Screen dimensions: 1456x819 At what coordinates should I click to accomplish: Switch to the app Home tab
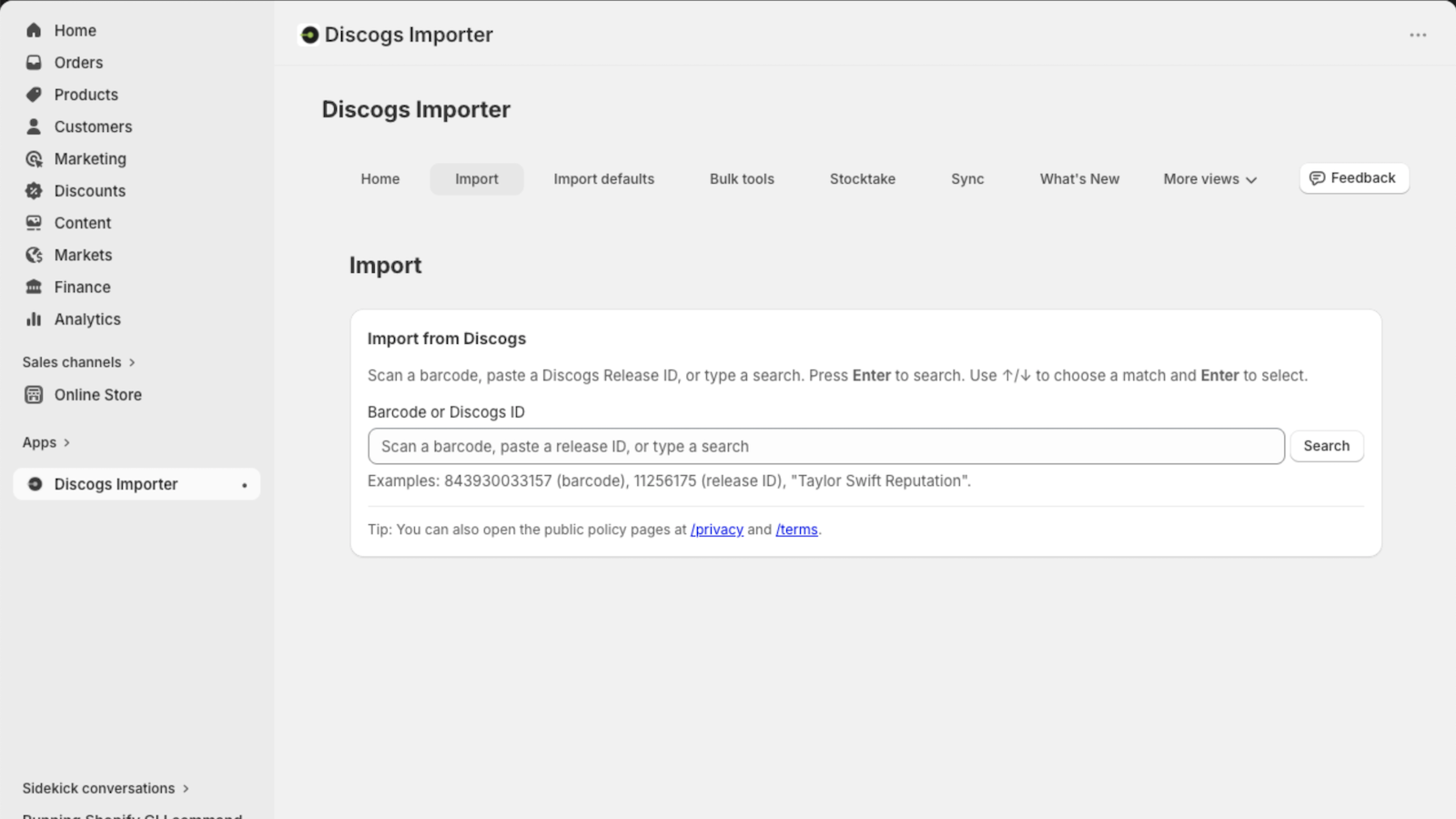click(380, 179)
